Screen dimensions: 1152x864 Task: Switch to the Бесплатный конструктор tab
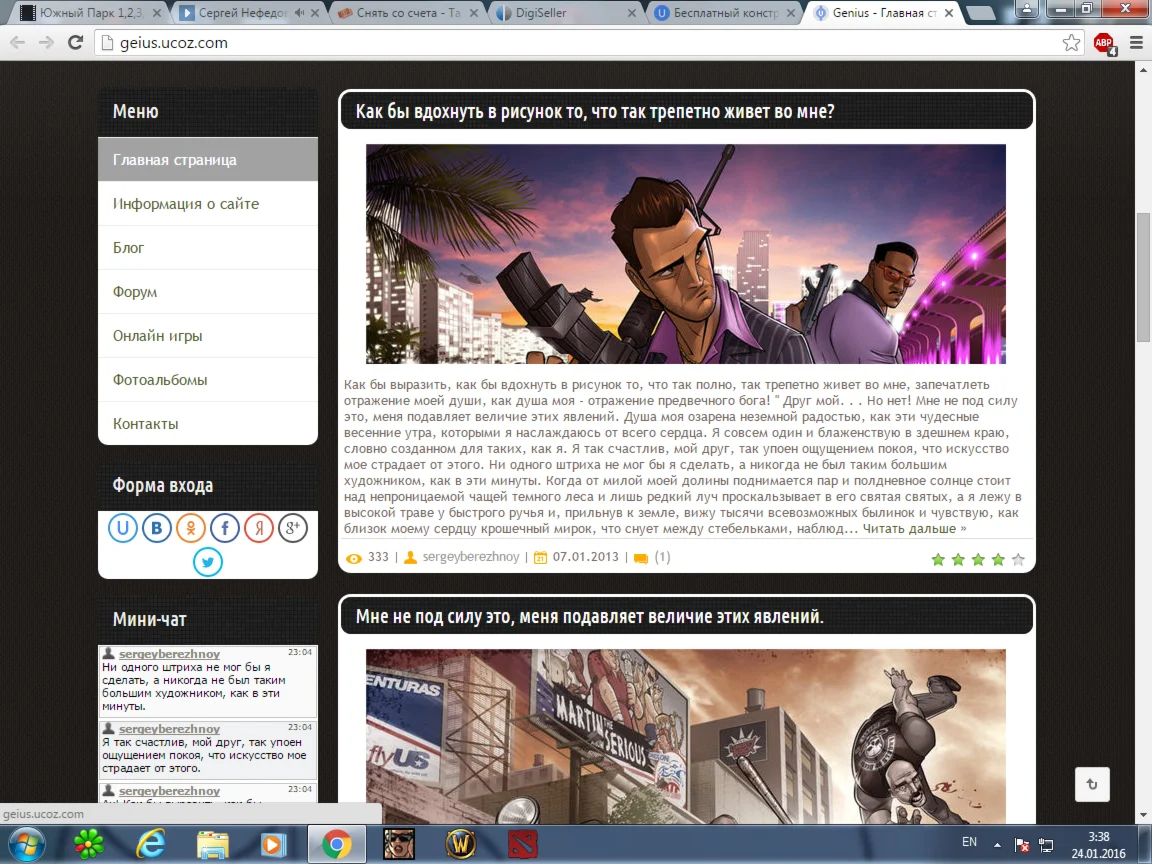pyautogui.click(x=724, y=12)
